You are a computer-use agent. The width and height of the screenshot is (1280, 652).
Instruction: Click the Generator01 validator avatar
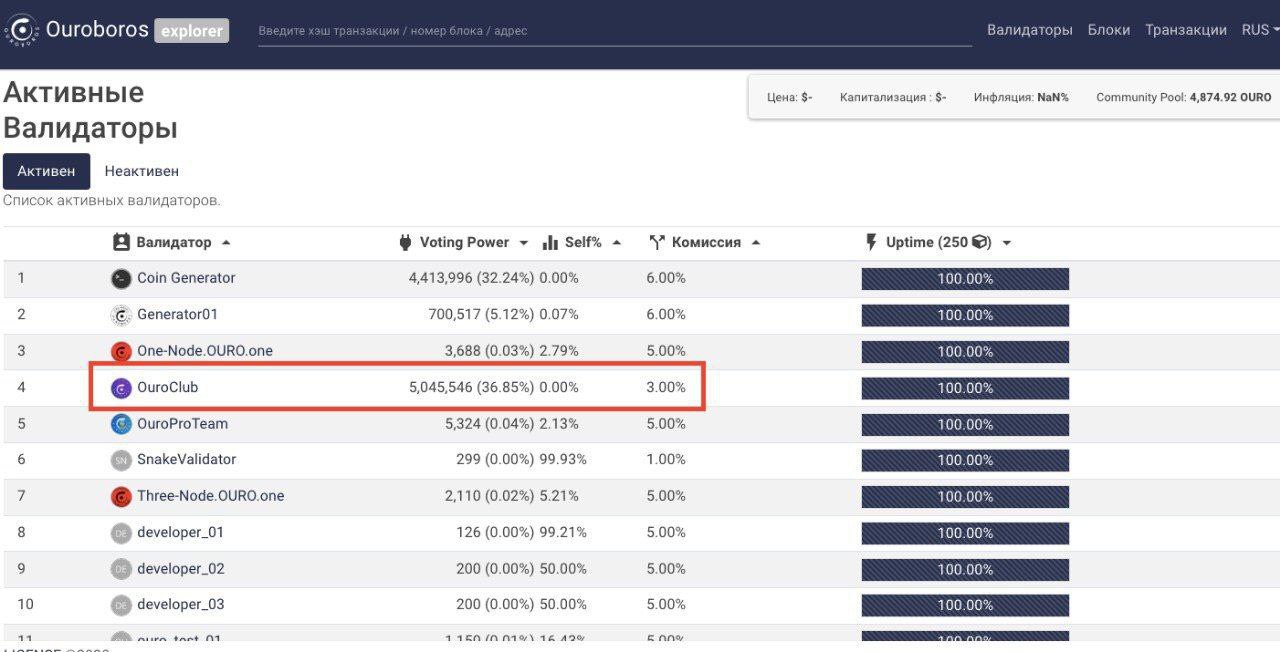point(121,315)
